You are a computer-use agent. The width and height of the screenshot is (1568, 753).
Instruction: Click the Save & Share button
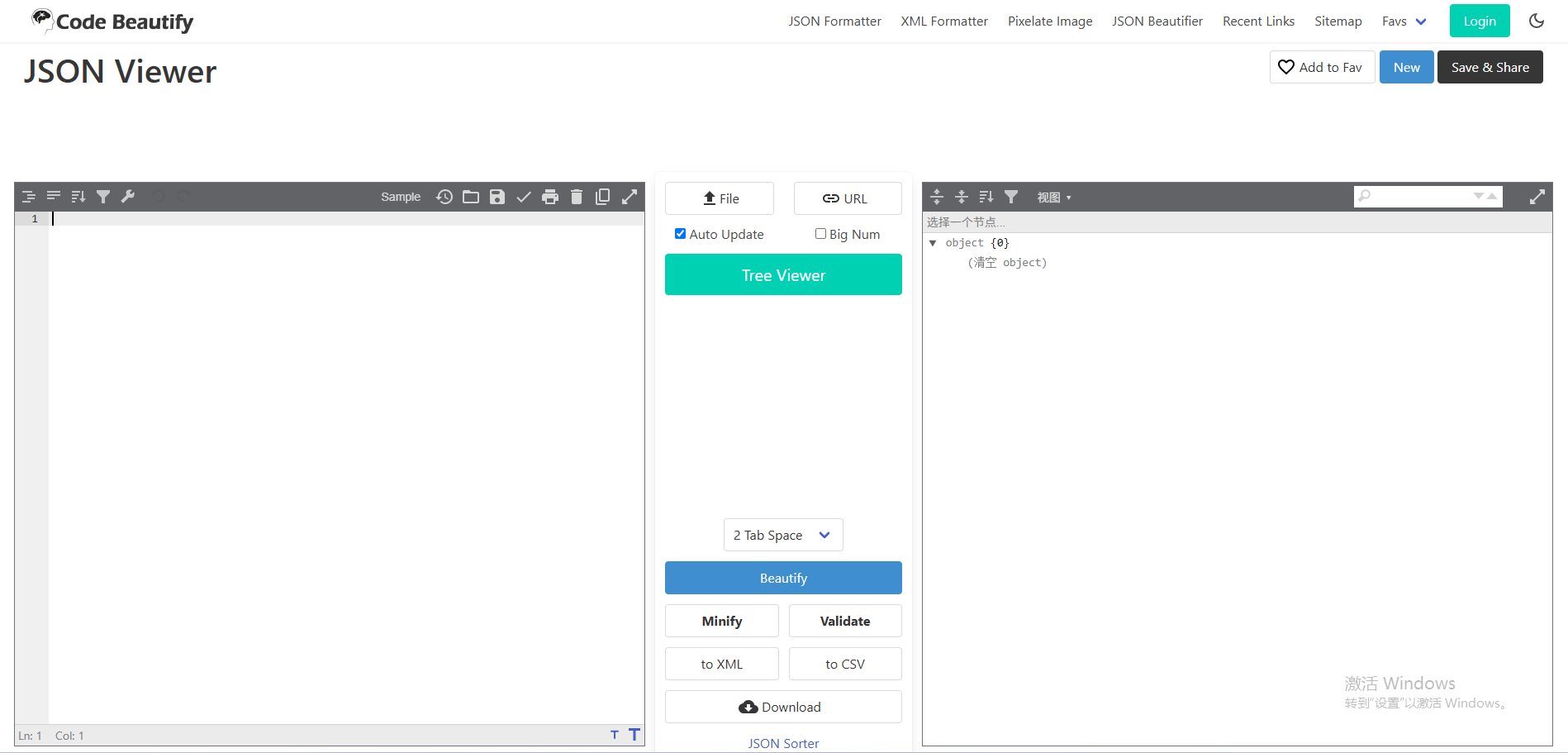[1490, 67]
